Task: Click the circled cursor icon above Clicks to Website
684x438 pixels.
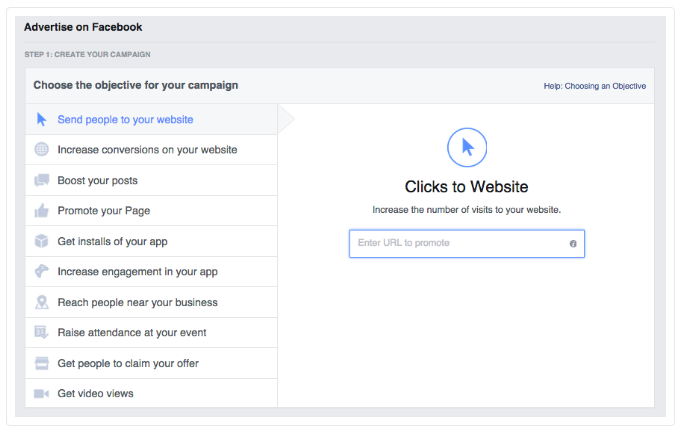Action: [x=467, y=147]
